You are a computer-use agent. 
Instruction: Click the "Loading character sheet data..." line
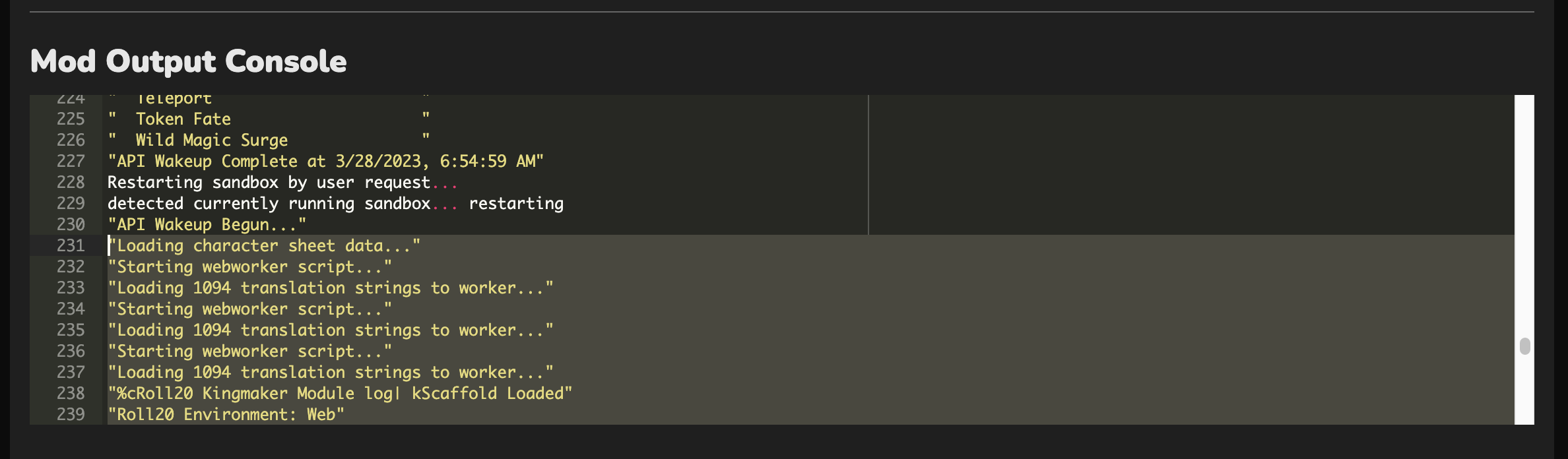[264, 245]
